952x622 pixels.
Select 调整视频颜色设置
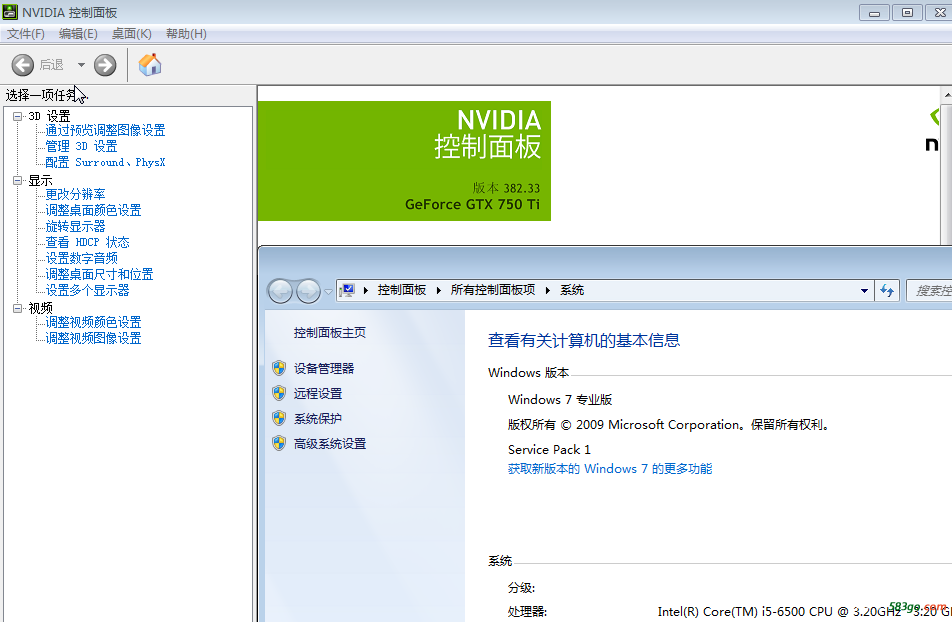[93, 323]
